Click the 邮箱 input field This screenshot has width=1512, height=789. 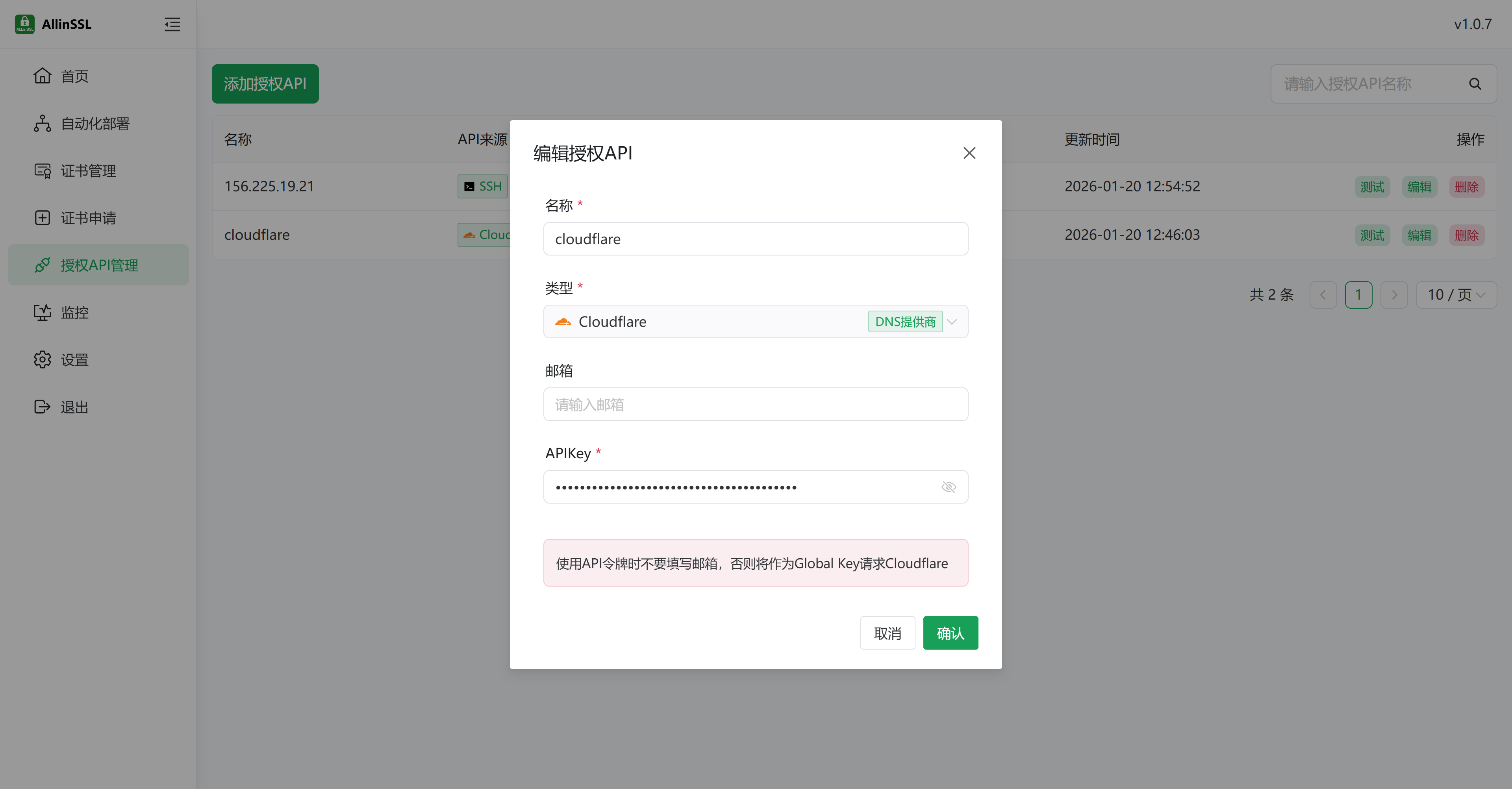[x=756, y=404]
